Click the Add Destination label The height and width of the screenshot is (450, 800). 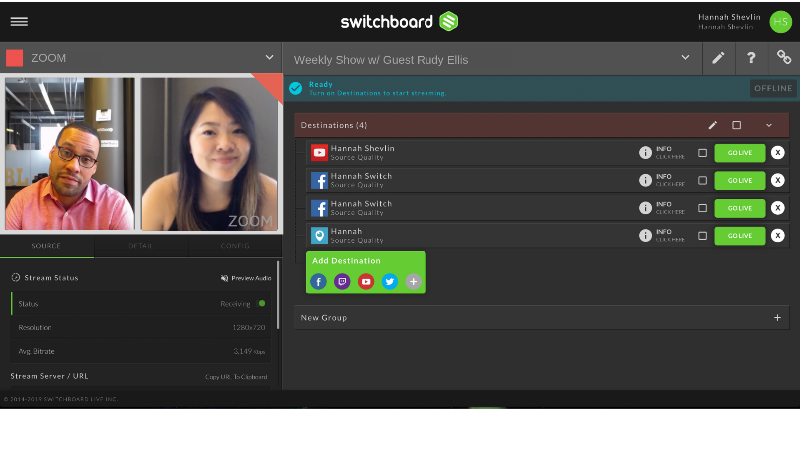(x=346, y=261)
